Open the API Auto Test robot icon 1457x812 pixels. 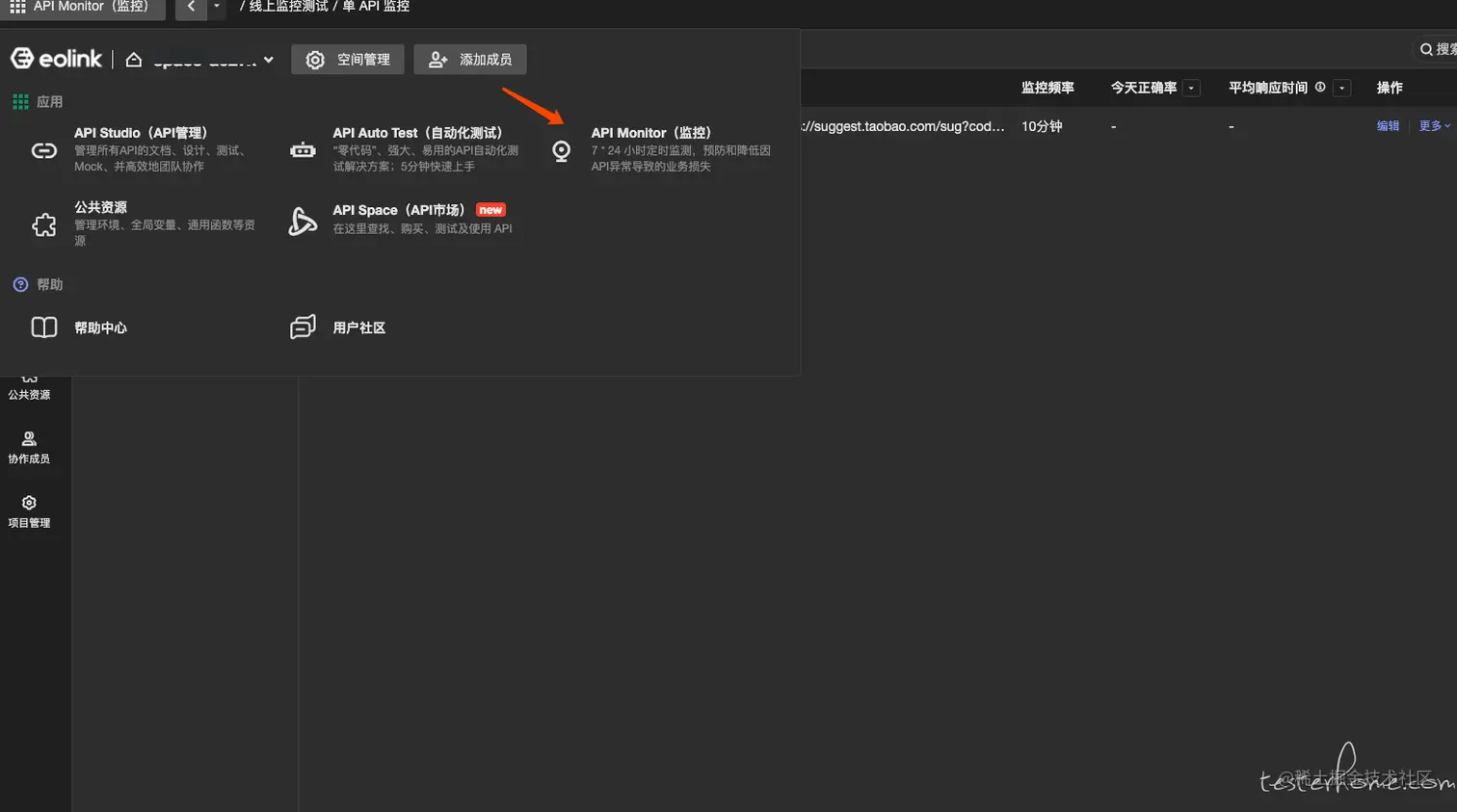(303, 150)
